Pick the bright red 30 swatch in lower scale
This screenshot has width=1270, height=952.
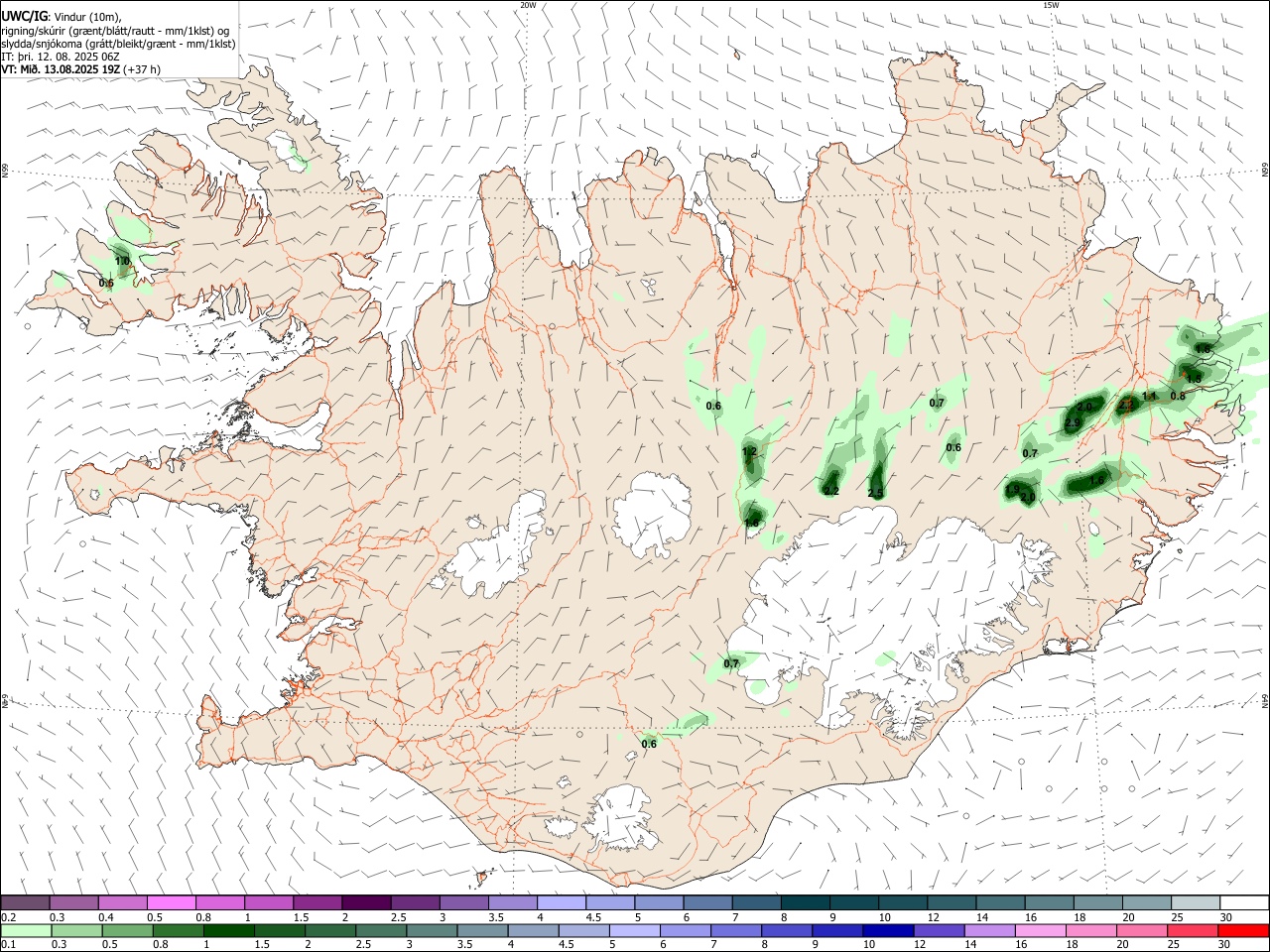pyautogui.click(x=1244, y=930)
